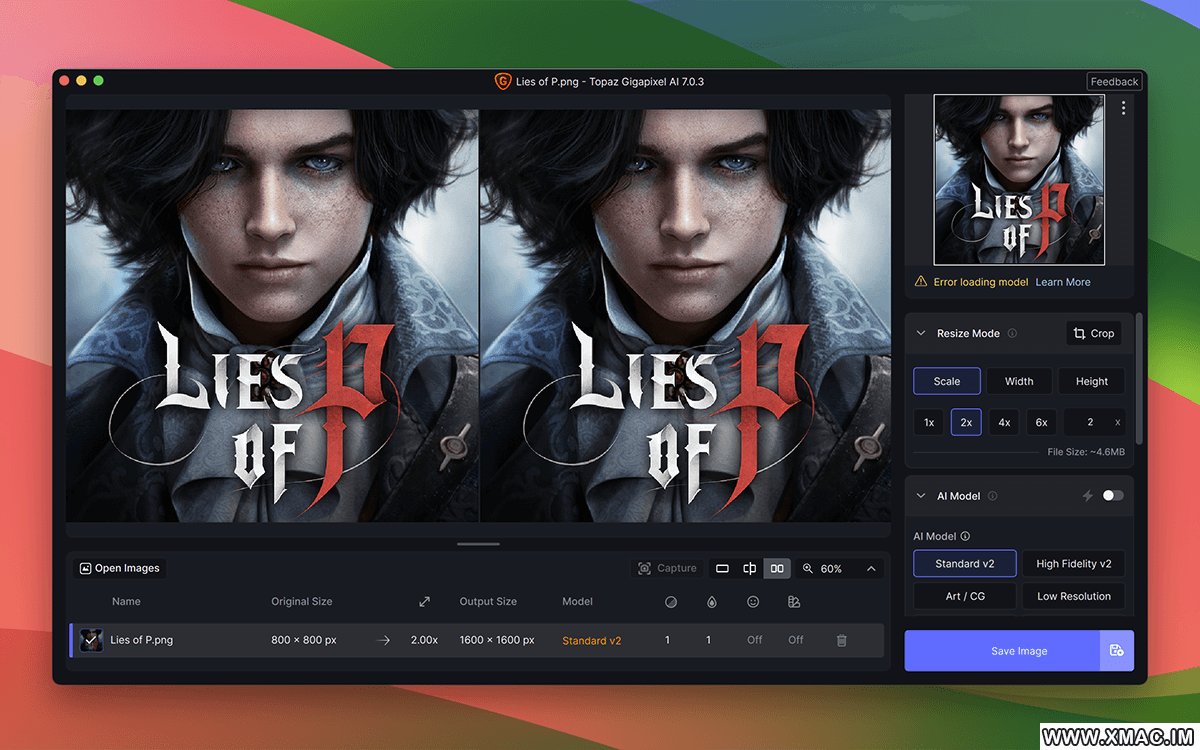Click the Capture button label
The width and height of the screenshot is (1200, 750).
677,568
